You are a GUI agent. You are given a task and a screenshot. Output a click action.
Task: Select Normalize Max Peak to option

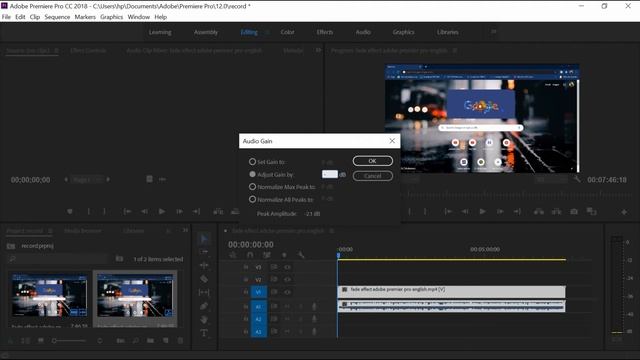click(252, 187)
